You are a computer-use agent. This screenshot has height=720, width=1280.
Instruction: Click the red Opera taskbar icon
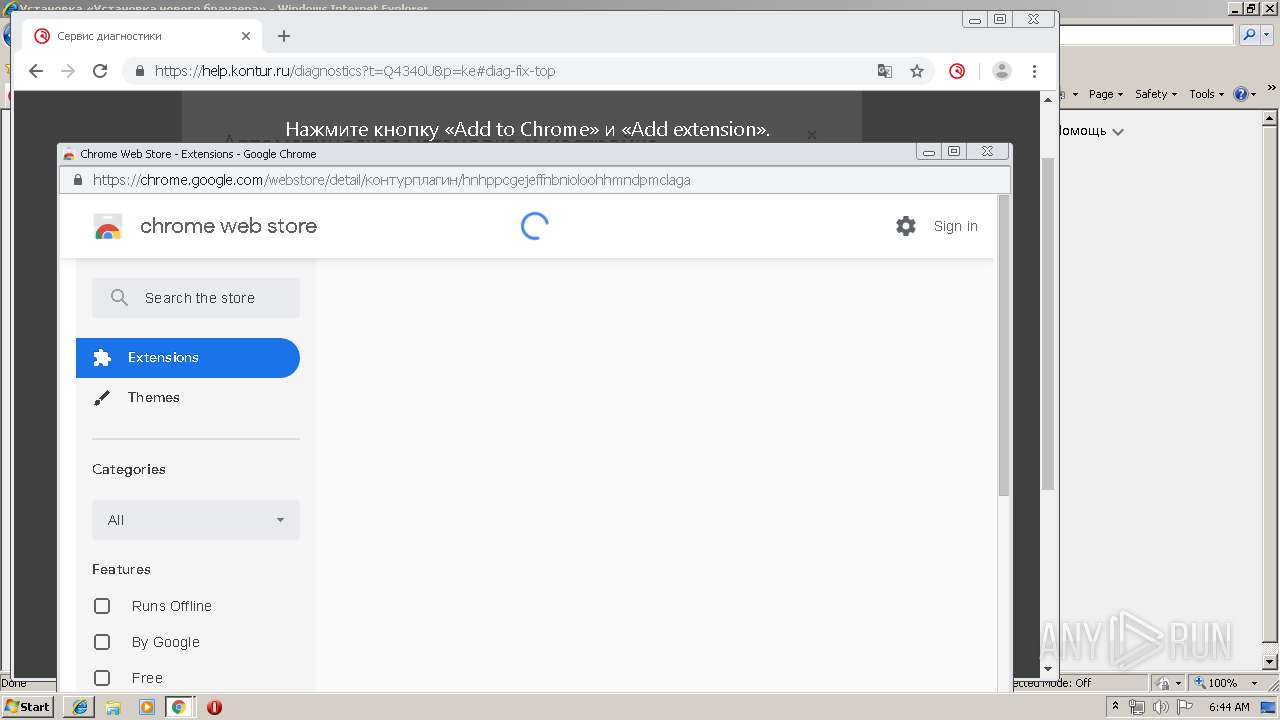pyautogui.click(x=214, y=707)
